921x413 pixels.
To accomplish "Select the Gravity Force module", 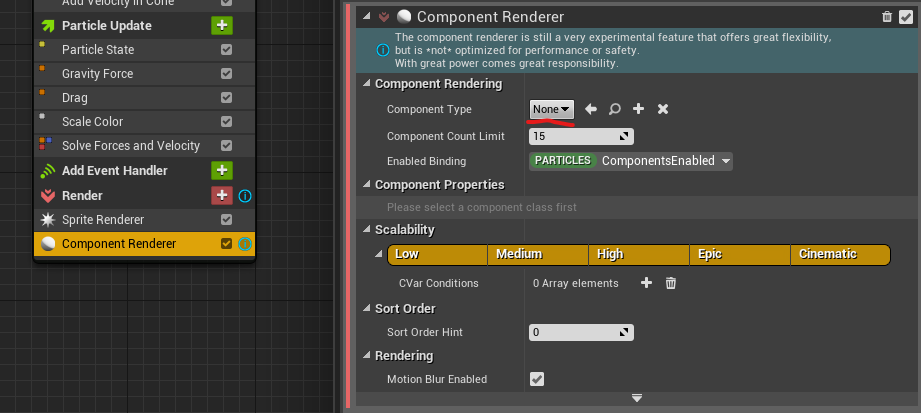I will point(144,74).
